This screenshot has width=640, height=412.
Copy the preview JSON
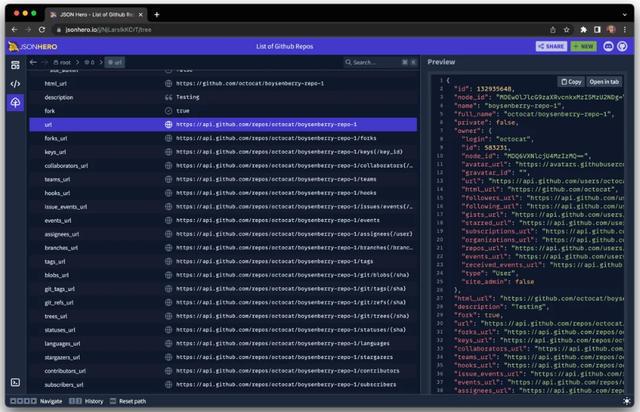click(x=571, y=81)
